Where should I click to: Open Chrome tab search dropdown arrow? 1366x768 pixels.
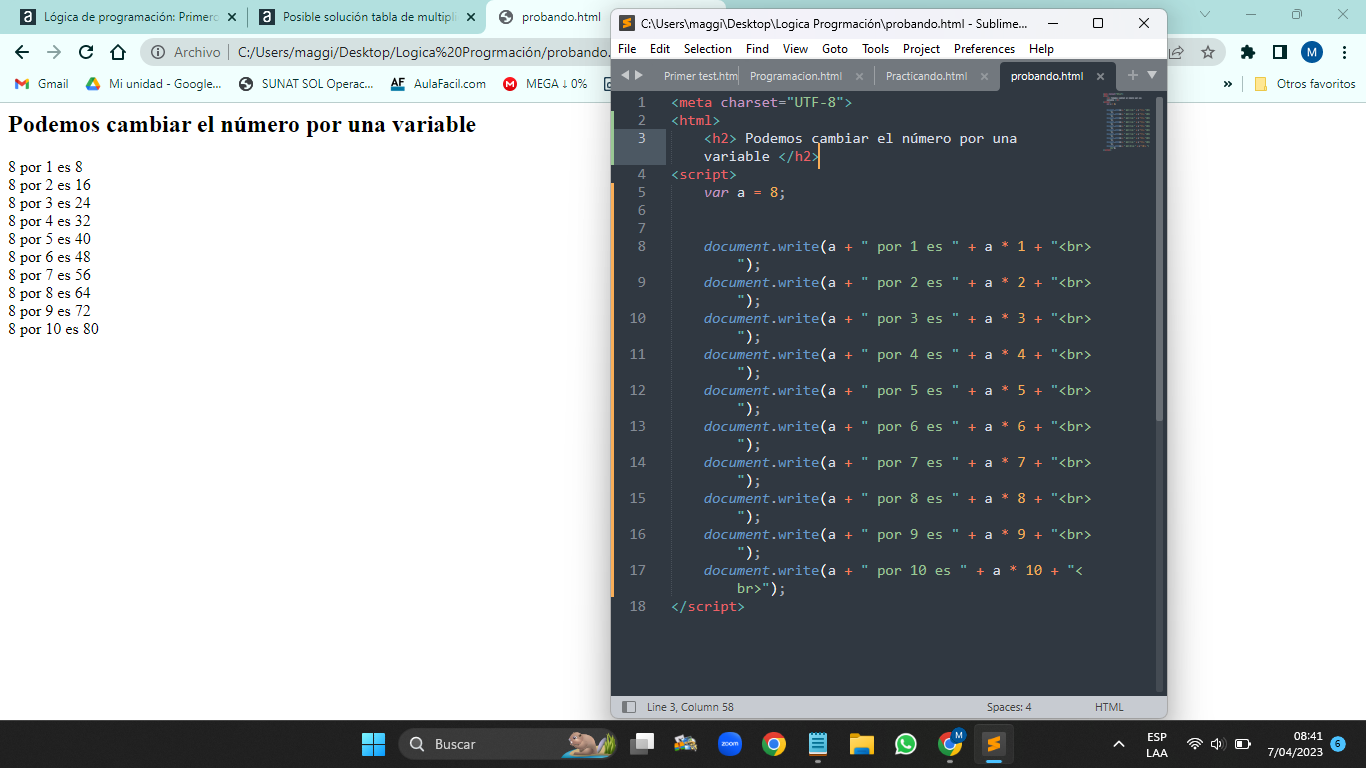click(x=1204, y=14)
